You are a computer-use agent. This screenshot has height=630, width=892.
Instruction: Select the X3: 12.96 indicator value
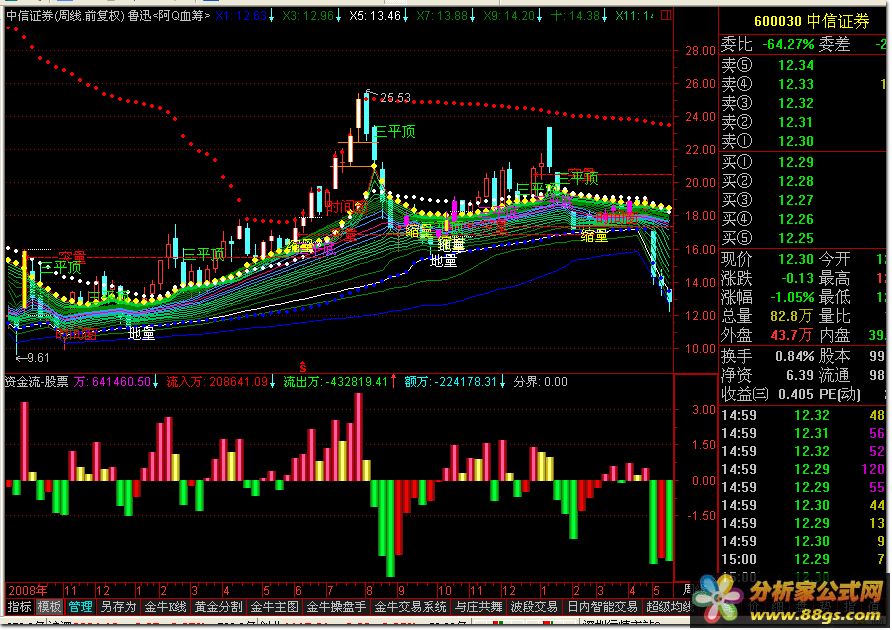(x=311, y=15)
